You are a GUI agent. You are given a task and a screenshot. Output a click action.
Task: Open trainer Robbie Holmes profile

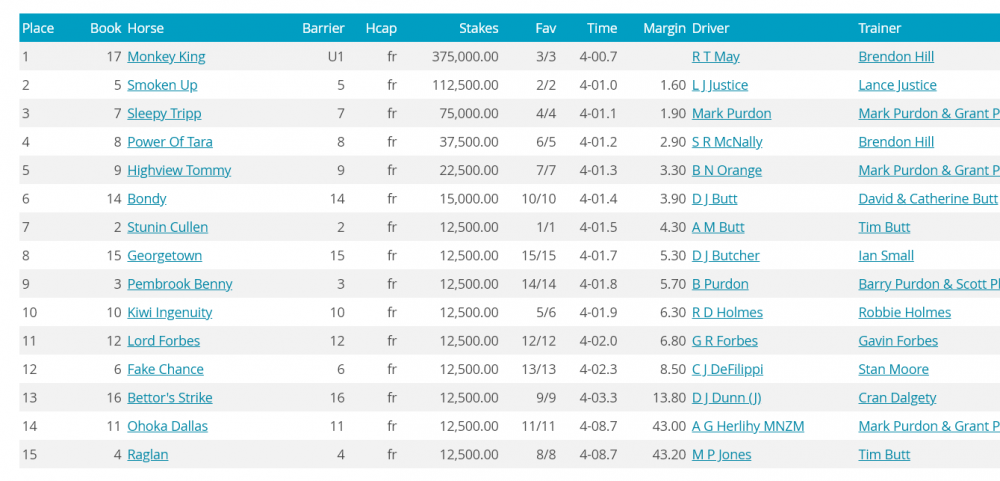pyautogui.click(x=904, y=312)
